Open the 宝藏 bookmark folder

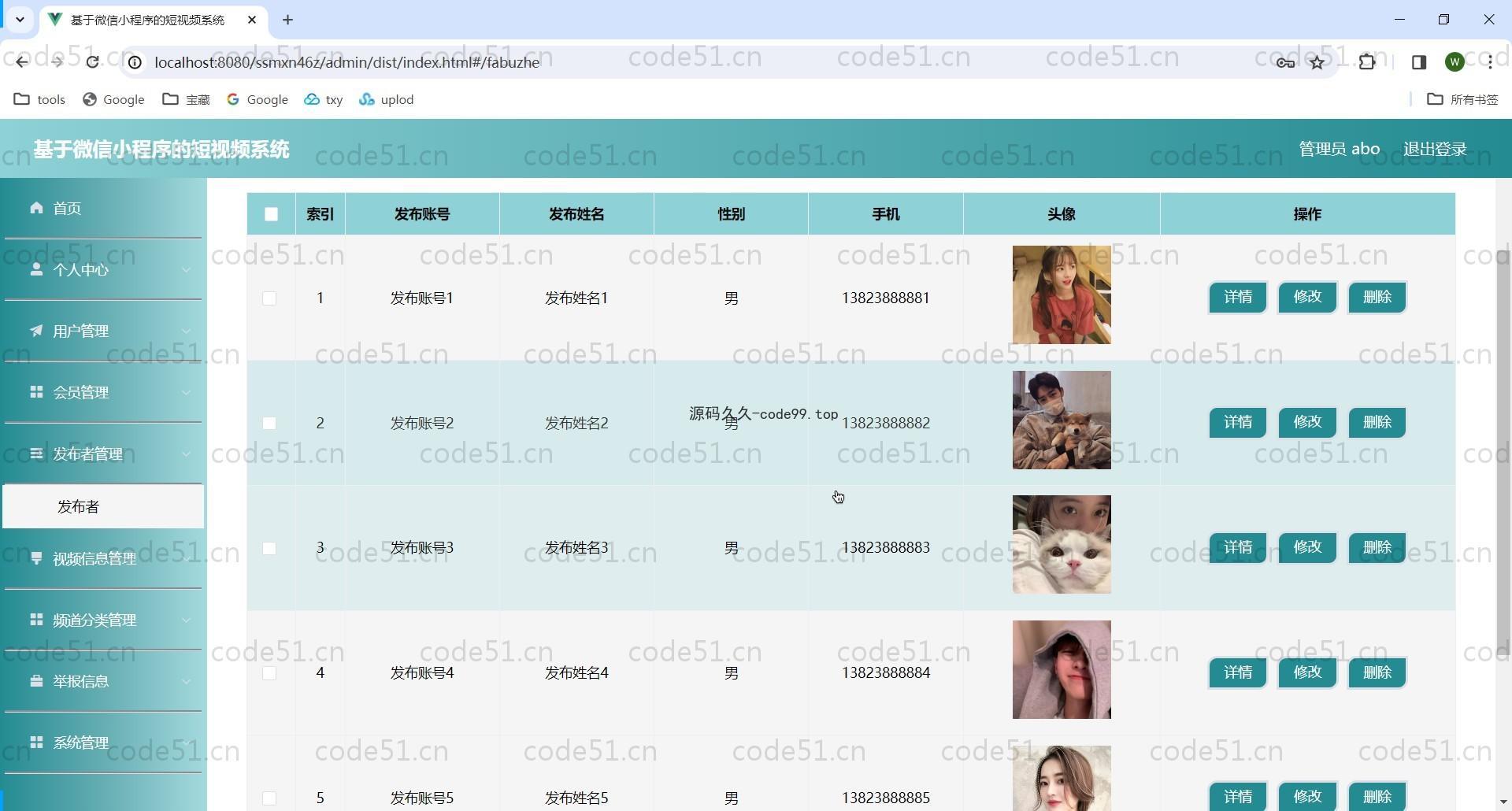pyautogui.click(x=186, y=99)
